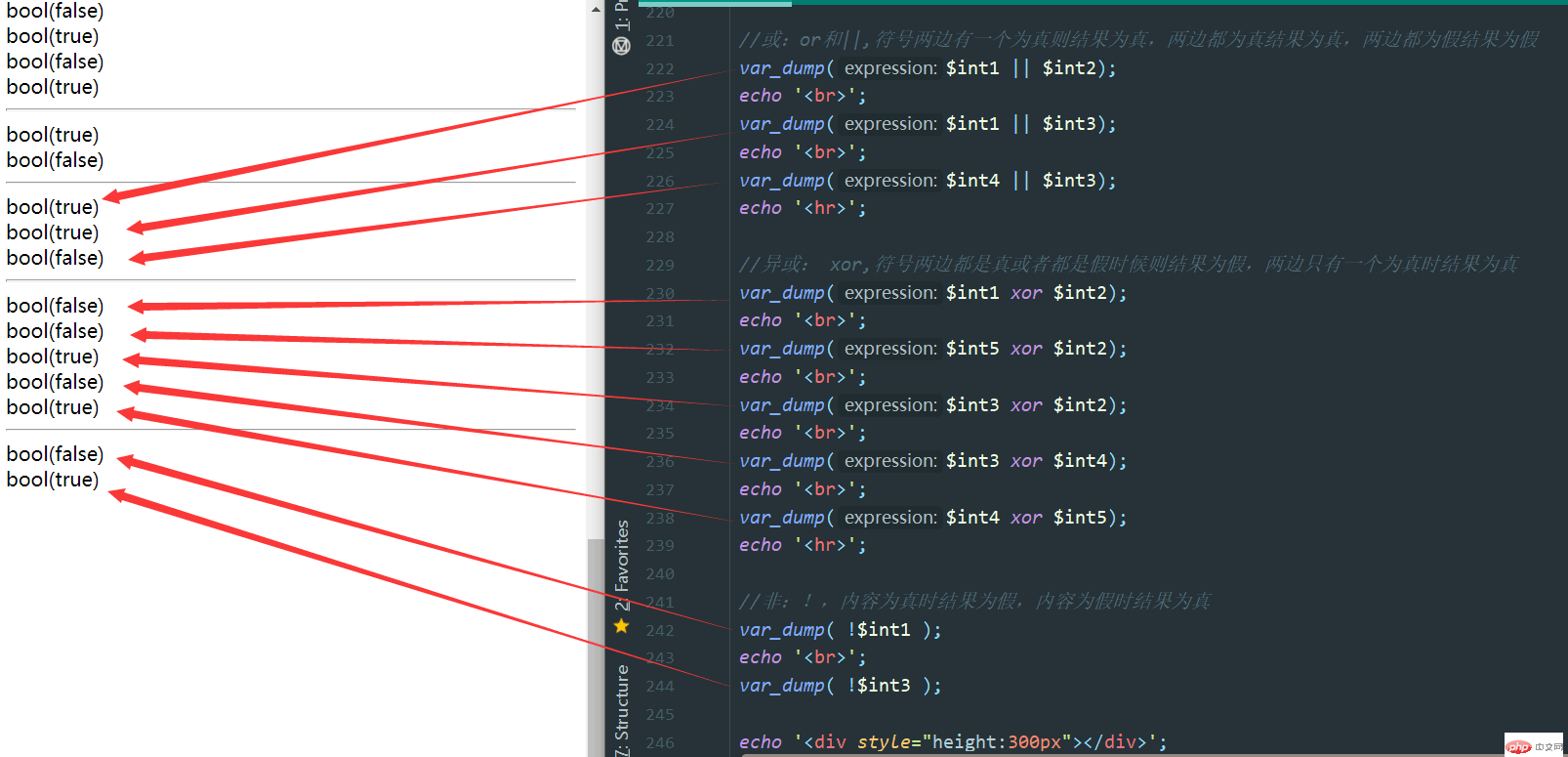Click echo '<hr>' on line 227

click(803, 208)
